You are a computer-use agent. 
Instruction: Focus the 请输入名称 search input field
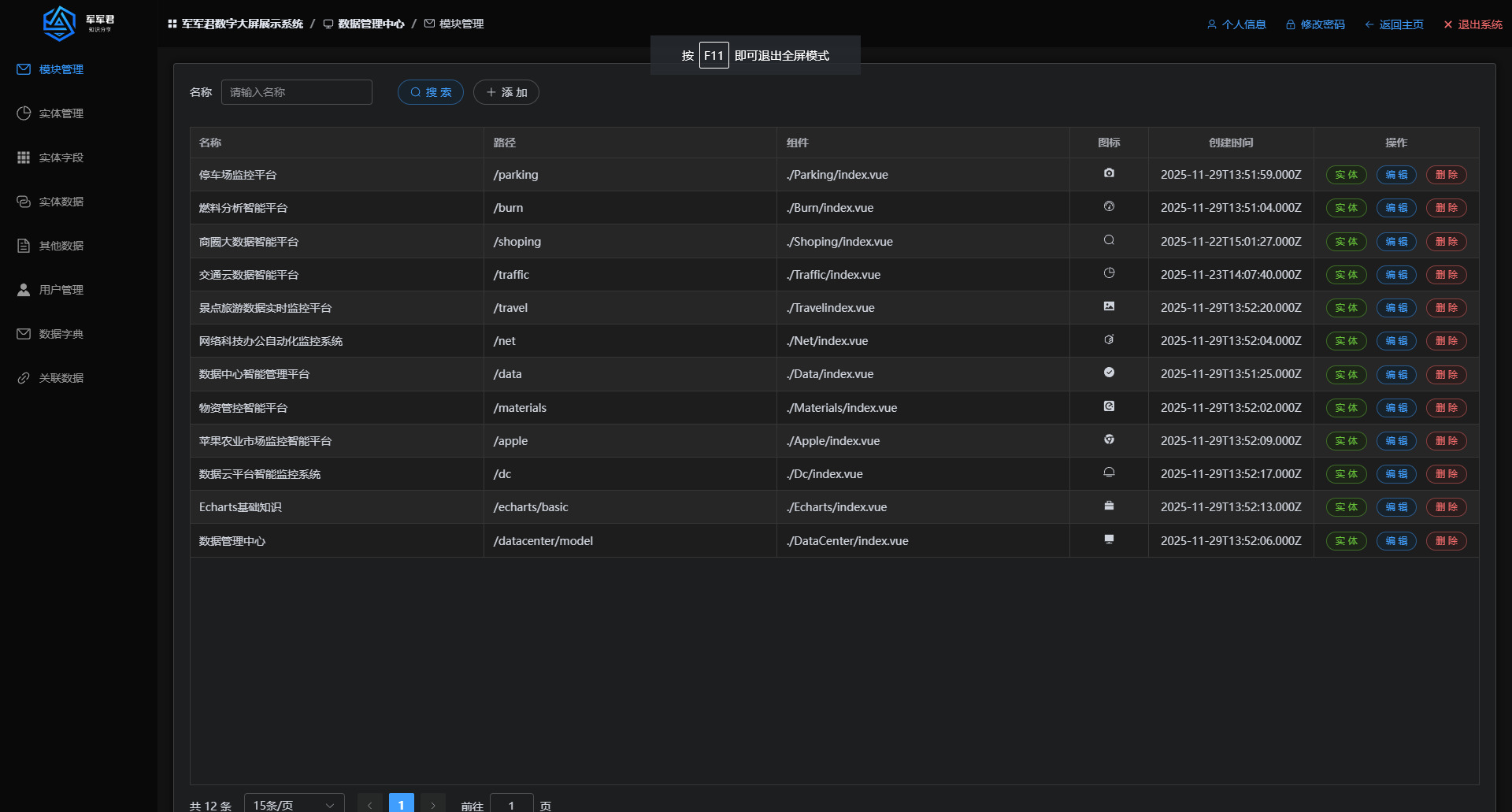[x=296, y=92]
